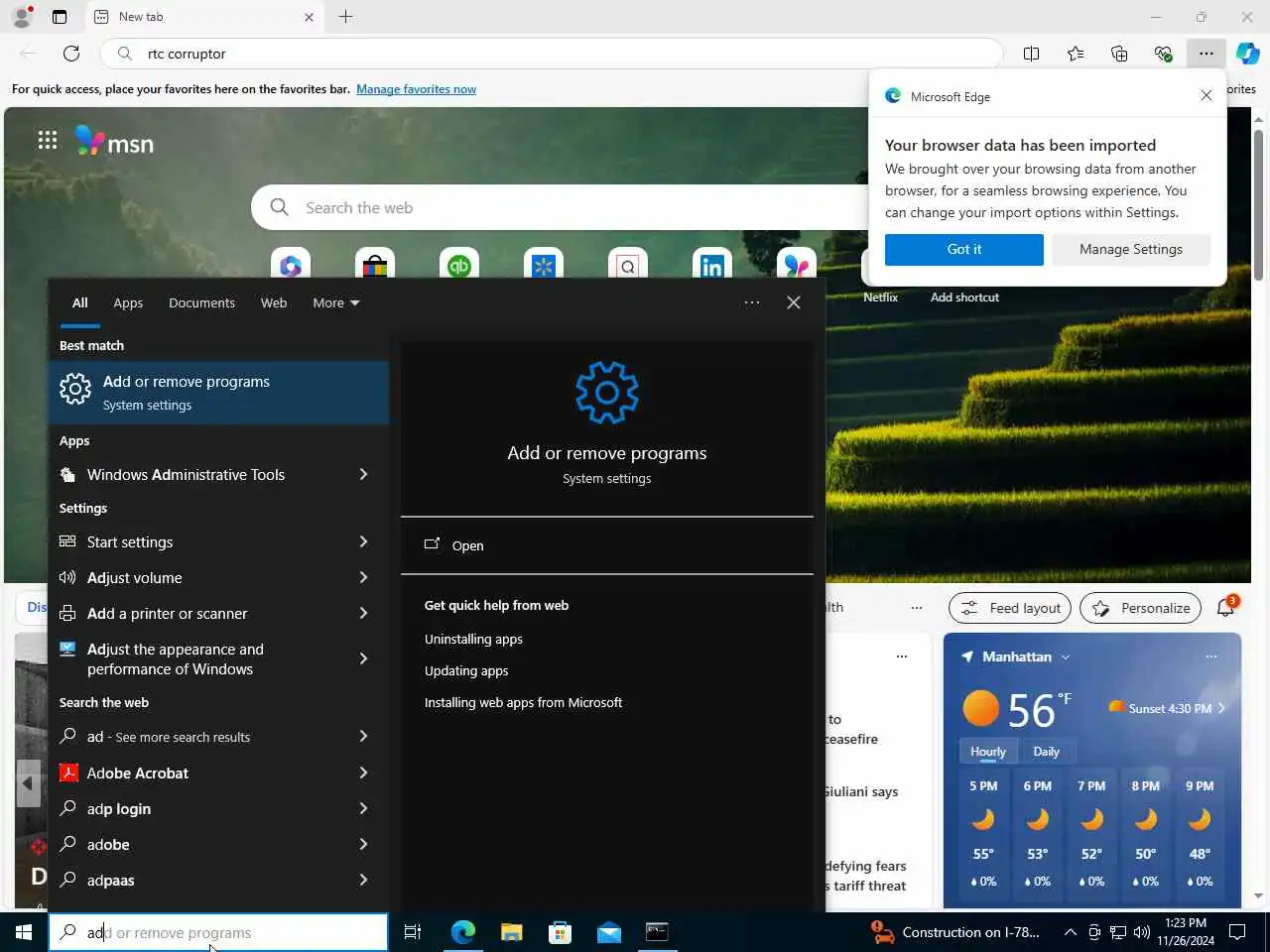The image size is (1270, 952).
Task: Close the Windows search panel
Action: (794, 302)
